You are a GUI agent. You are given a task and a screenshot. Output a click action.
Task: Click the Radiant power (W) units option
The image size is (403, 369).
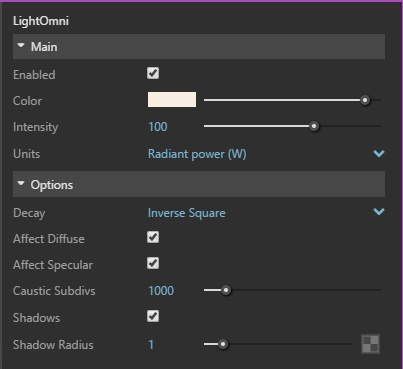point(197,154)
